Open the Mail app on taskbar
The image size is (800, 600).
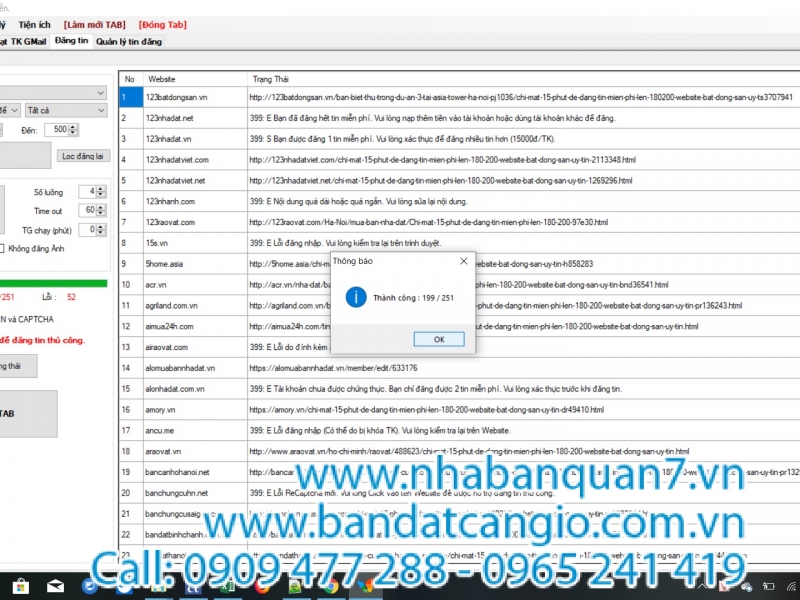click(x=55, y=586)
